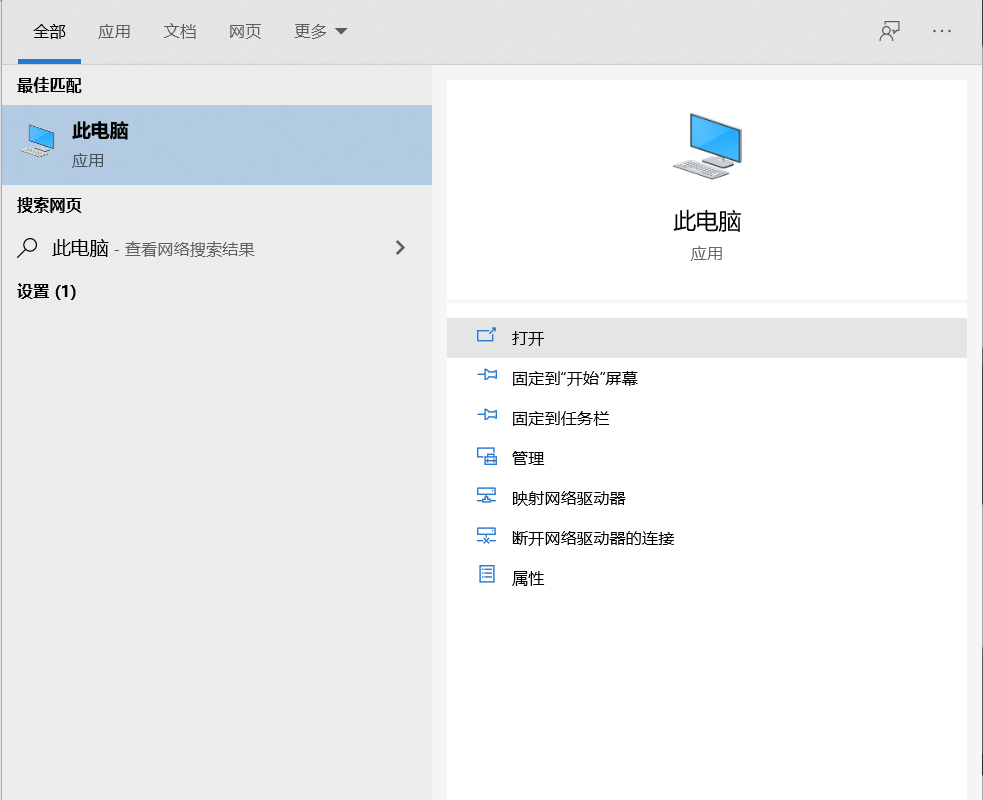Click the 应用 label under preview title
Image resolution: width=983 pixels, height=800 pixels.
tap(707, 254)
